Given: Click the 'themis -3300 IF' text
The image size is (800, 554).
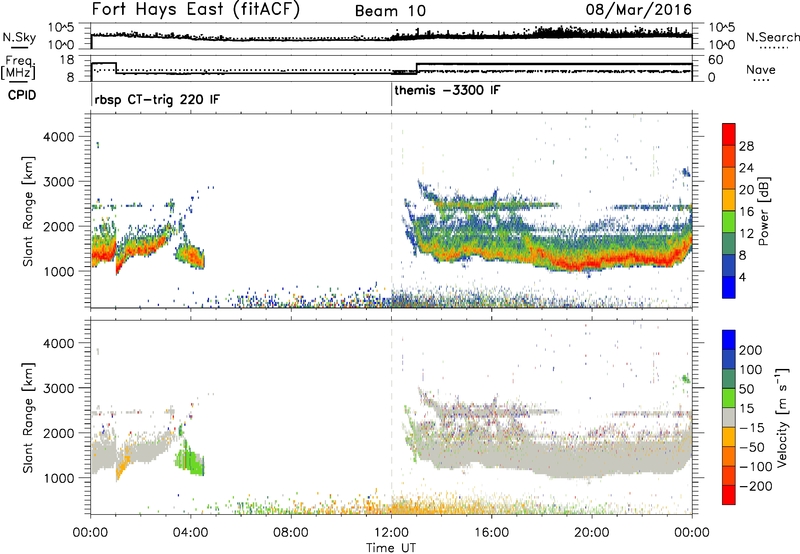Looking at the screenshot, I should (x=447, y=90).
